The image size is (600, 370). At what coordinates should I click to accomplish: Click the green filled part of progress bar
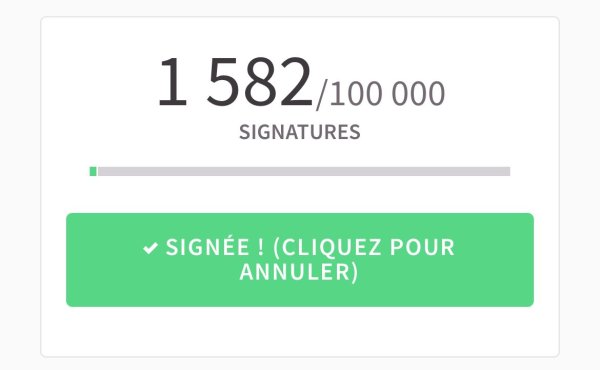tap(93, 171)
